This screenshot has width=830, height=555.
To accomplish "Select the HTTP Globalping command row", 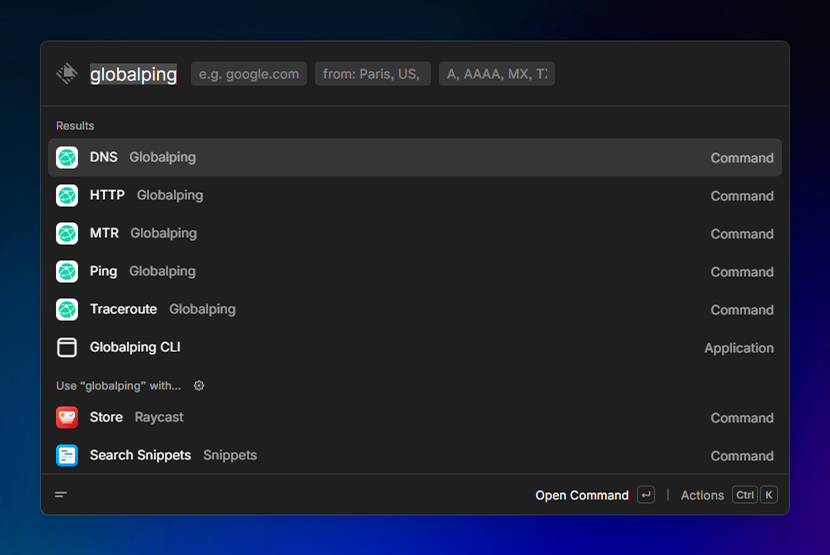I will pyautogui.click(x=415, y=195).
